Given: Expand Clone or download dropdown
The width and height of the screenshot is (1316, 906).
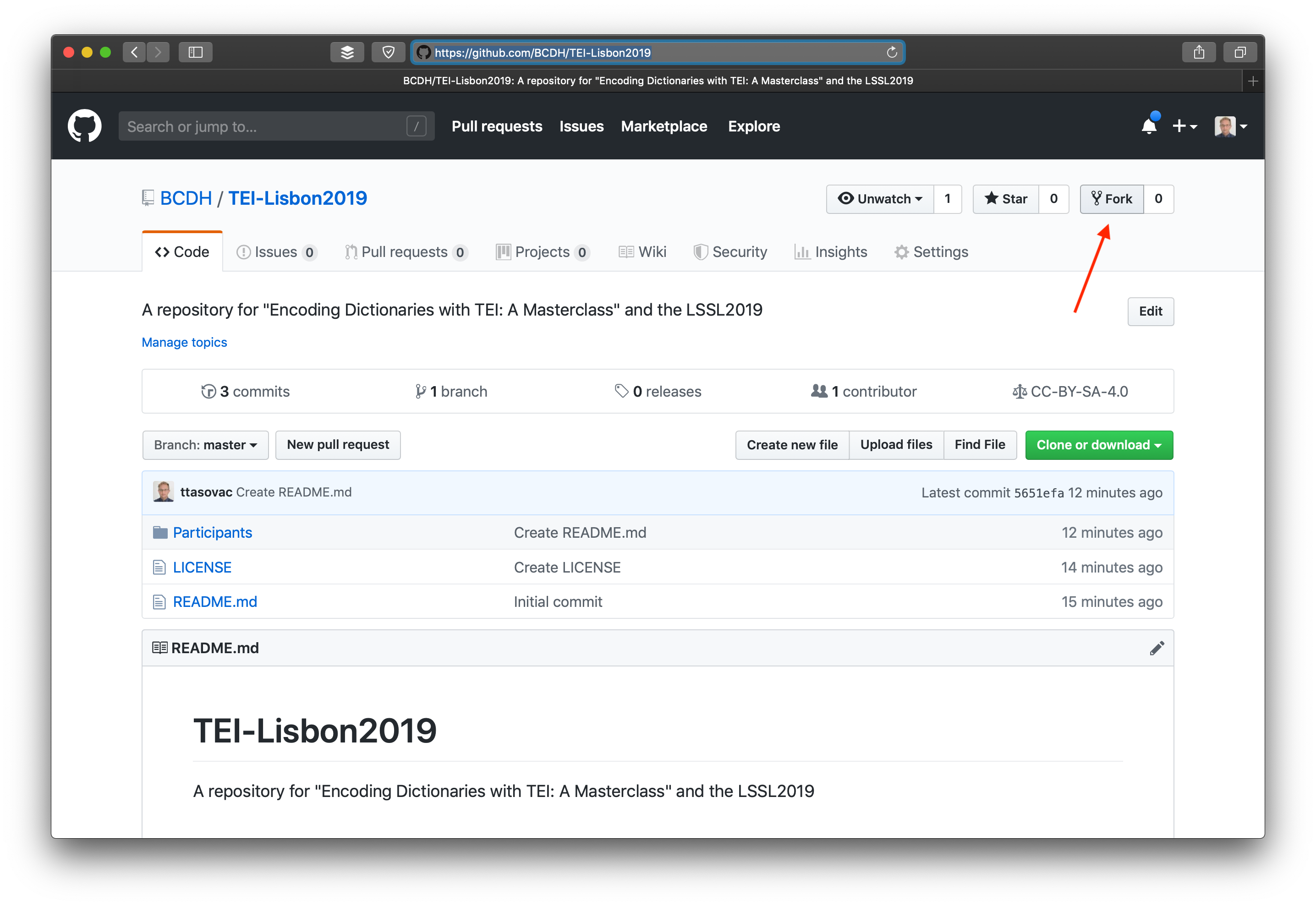Looking at the screenshot, I should click(x=1099, y=445).
